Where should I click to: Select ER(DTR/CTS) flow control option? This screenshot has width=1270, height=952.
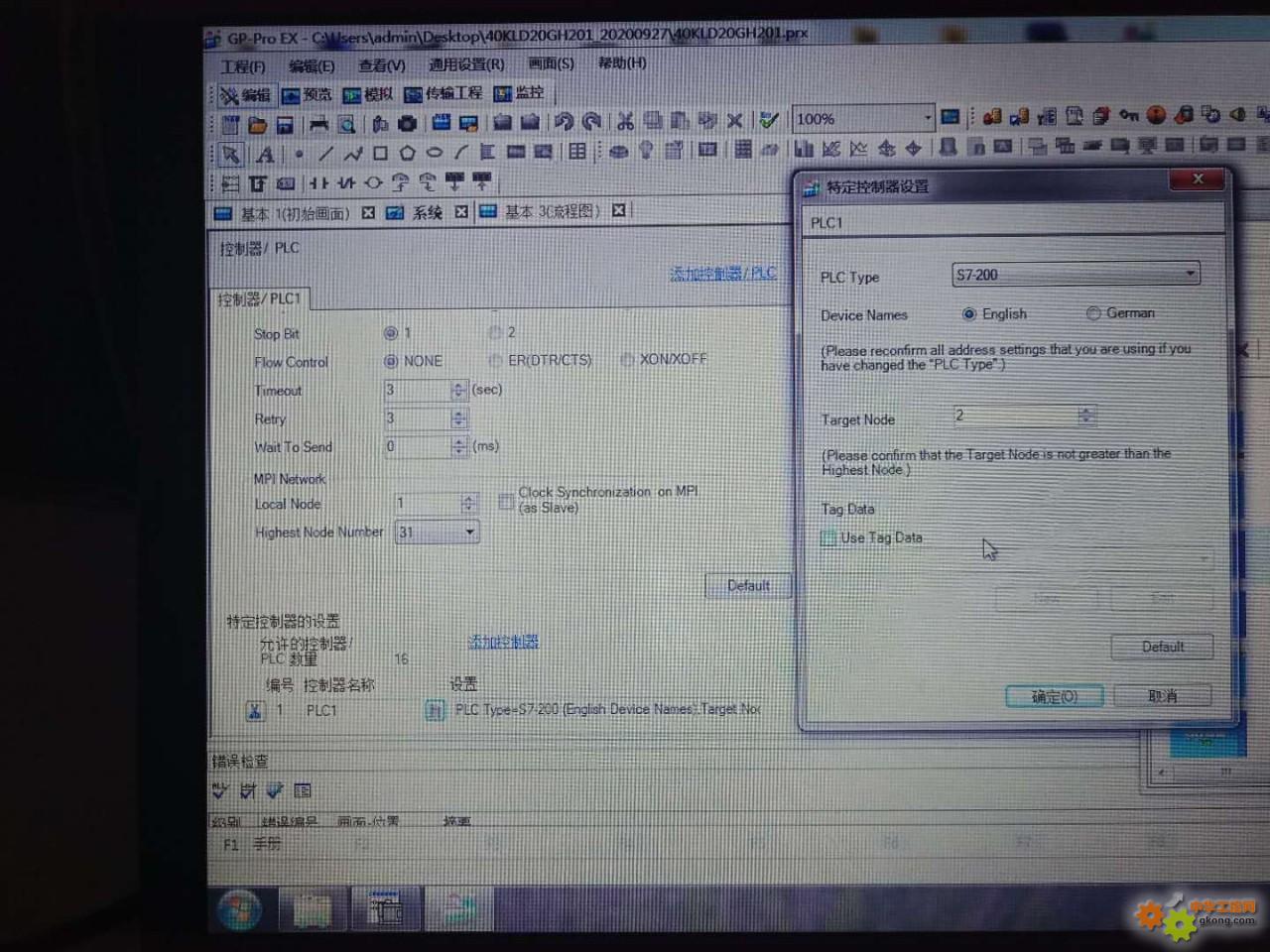tap(495, 360)
